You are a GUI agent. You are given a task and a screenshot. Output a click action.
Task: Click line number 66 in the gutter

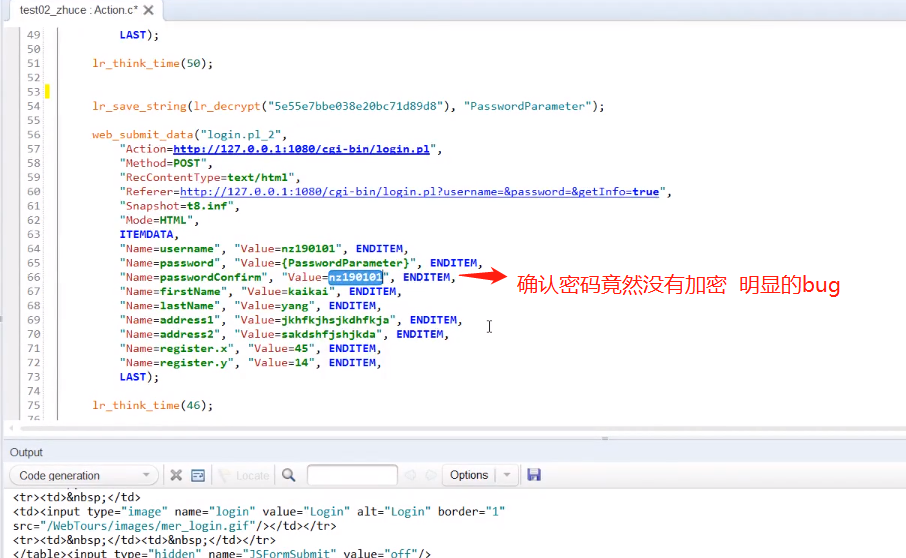[x=34, y=277]
